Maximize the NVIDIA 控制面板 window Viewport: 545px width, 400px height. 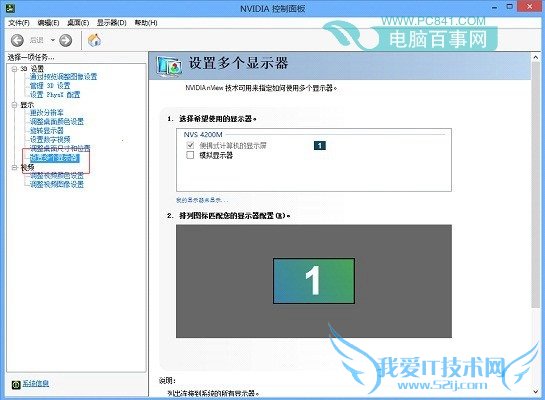point(510,7)
